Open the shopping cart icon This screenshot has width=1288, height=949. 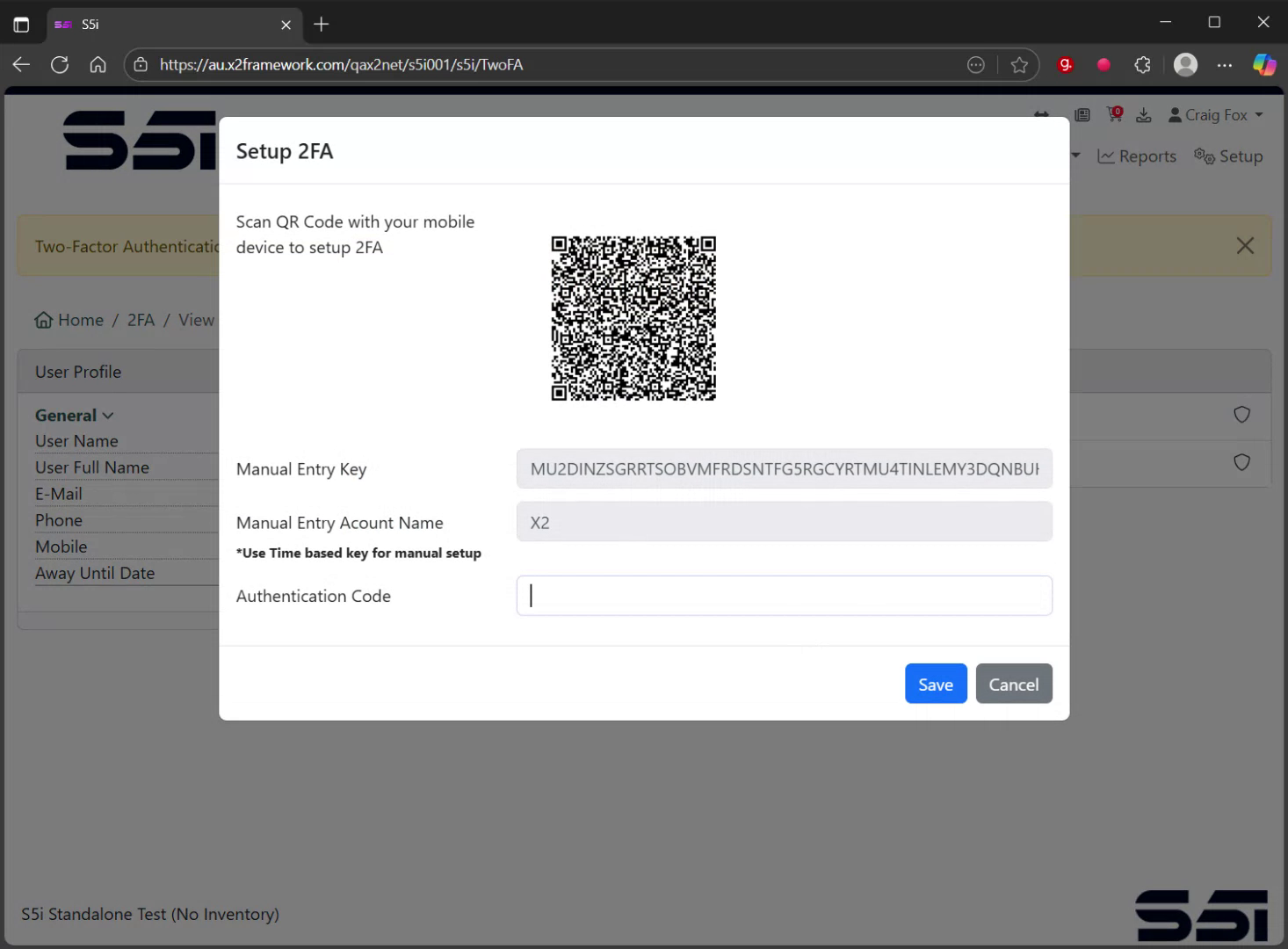click(x=1115, y=114)
